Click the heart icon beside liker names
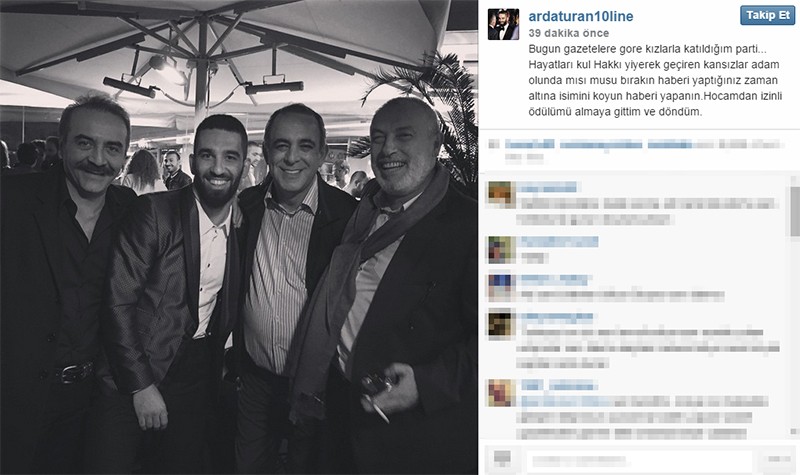 (493, 144)
